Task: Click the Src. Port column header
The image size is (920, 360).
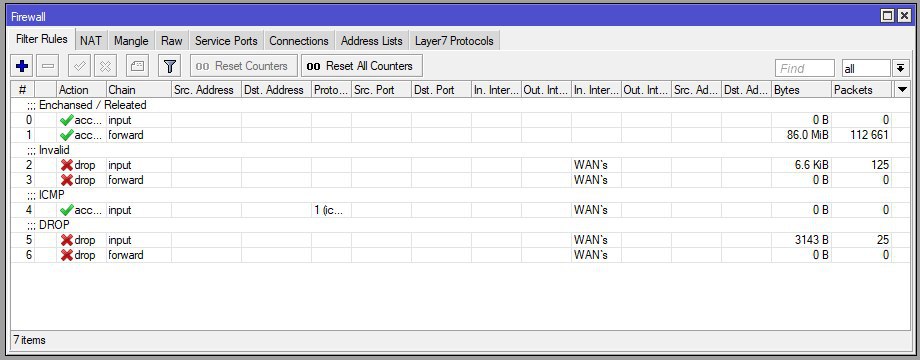Action: [x=381, y=90]
